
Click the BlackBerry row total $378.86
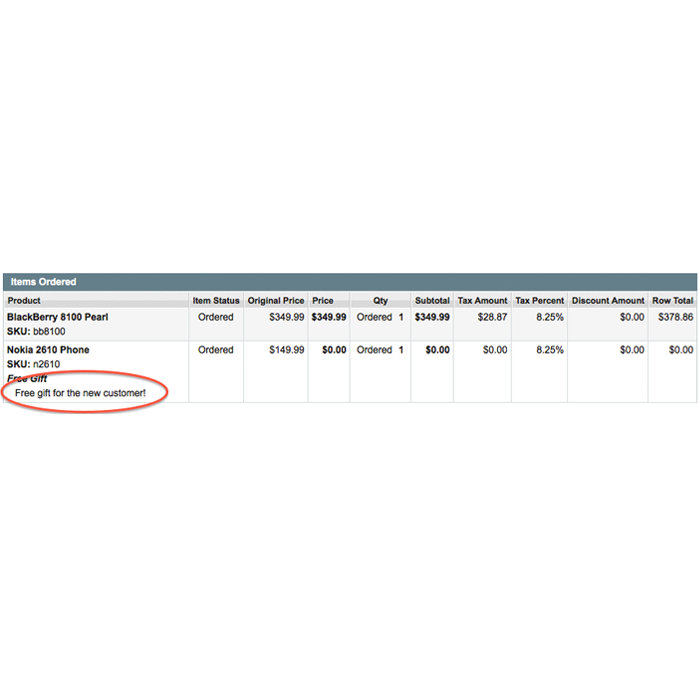point(675,317)
